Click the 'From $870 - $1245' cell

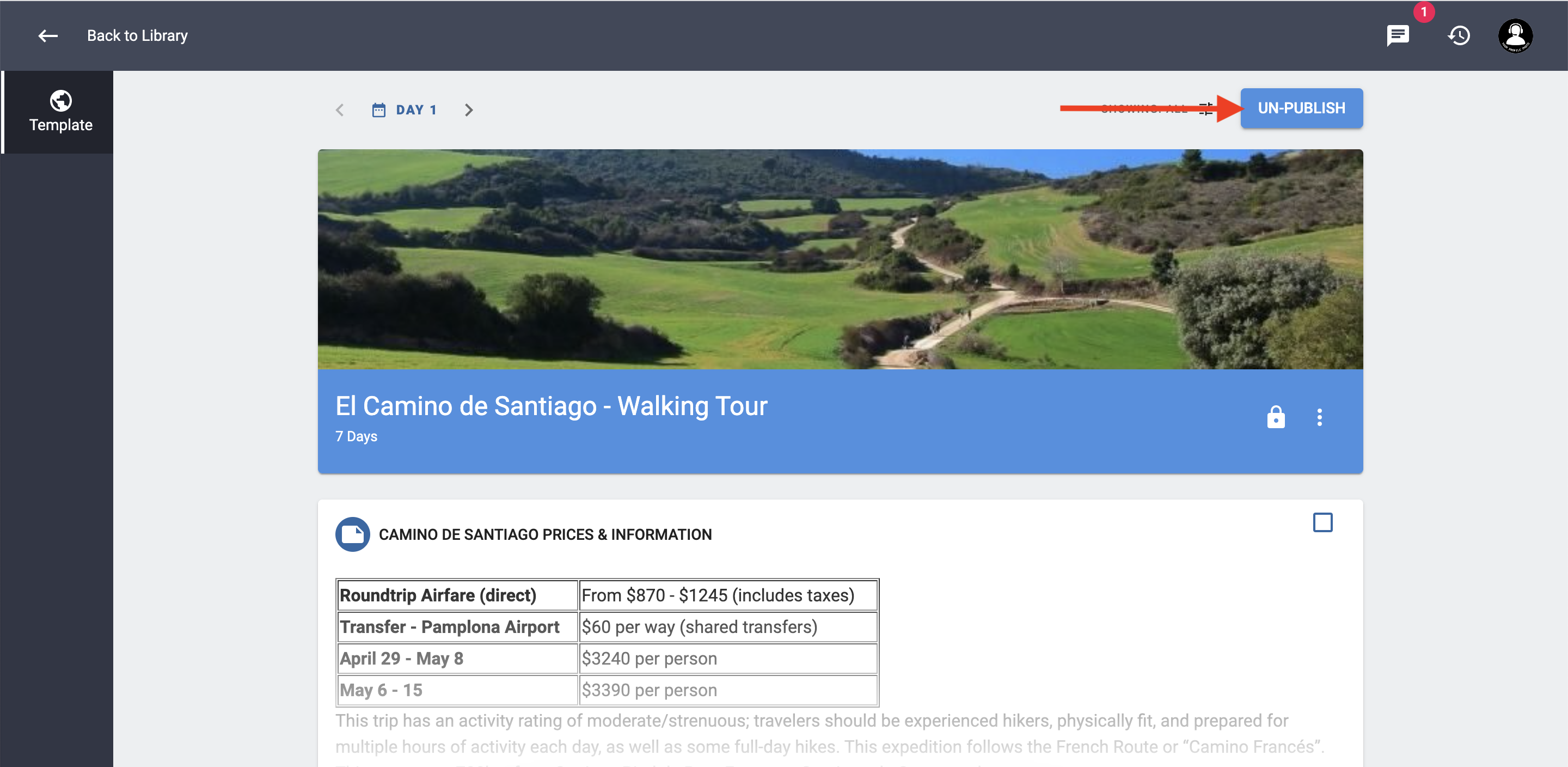click(728, 595)
